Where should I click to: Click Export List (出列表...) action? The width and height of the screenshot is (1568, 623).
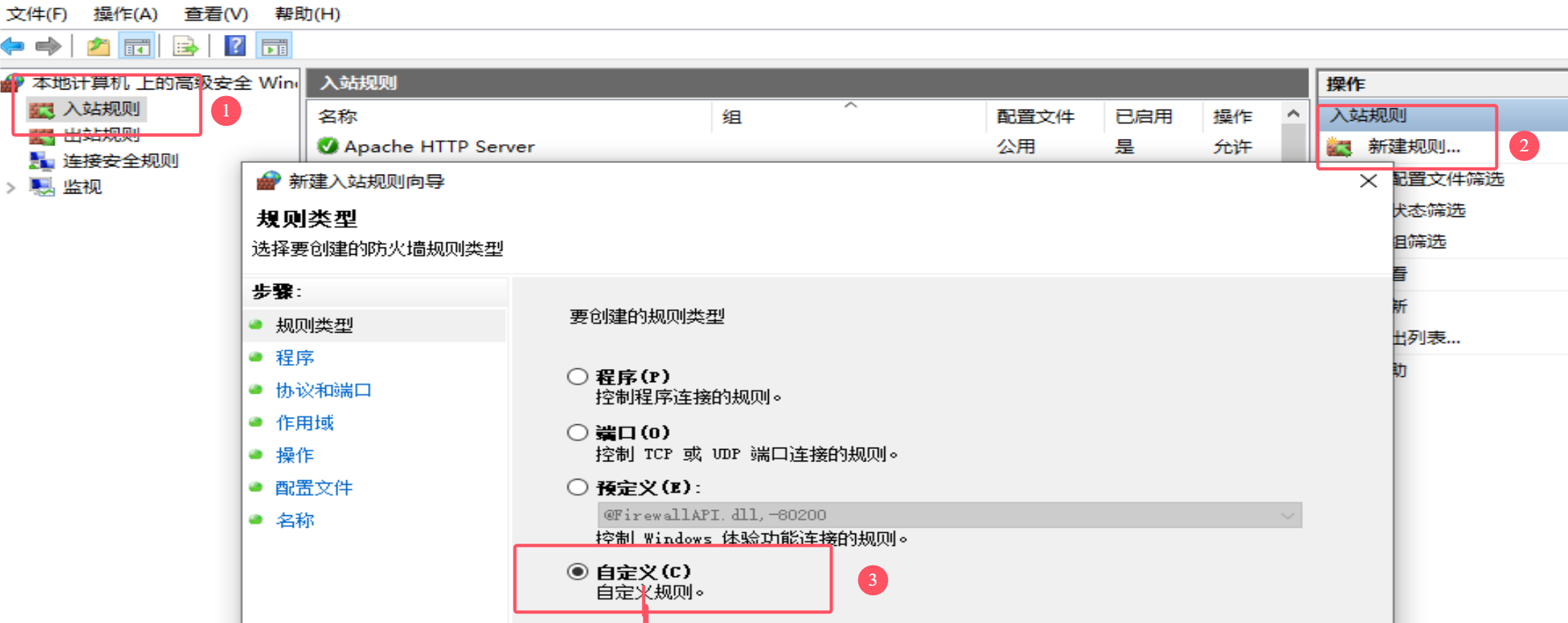coord(1426,338)
